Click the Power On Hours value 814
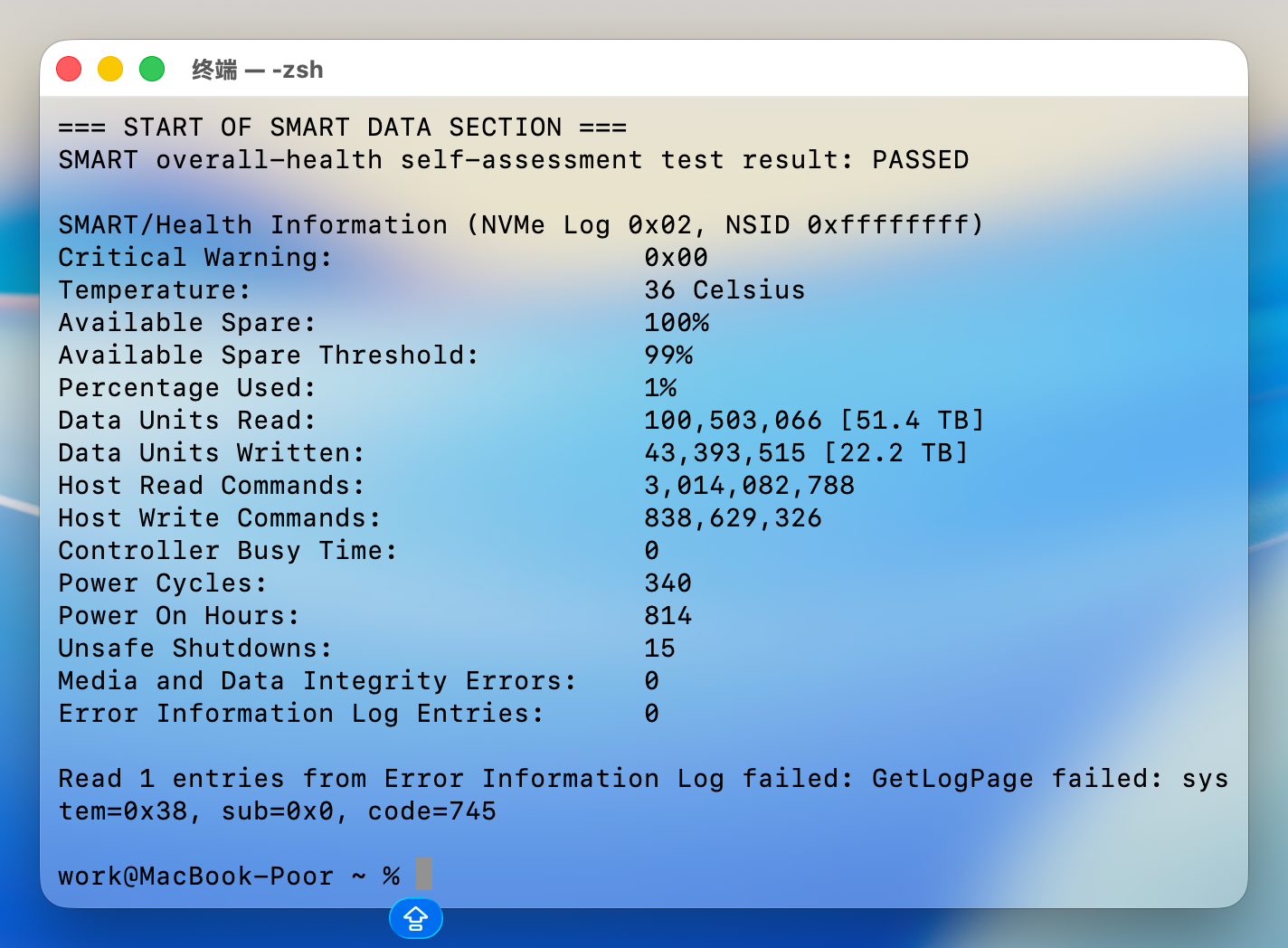The width and height of the screenshot is (1288, 948). click(x=668, y=616)
